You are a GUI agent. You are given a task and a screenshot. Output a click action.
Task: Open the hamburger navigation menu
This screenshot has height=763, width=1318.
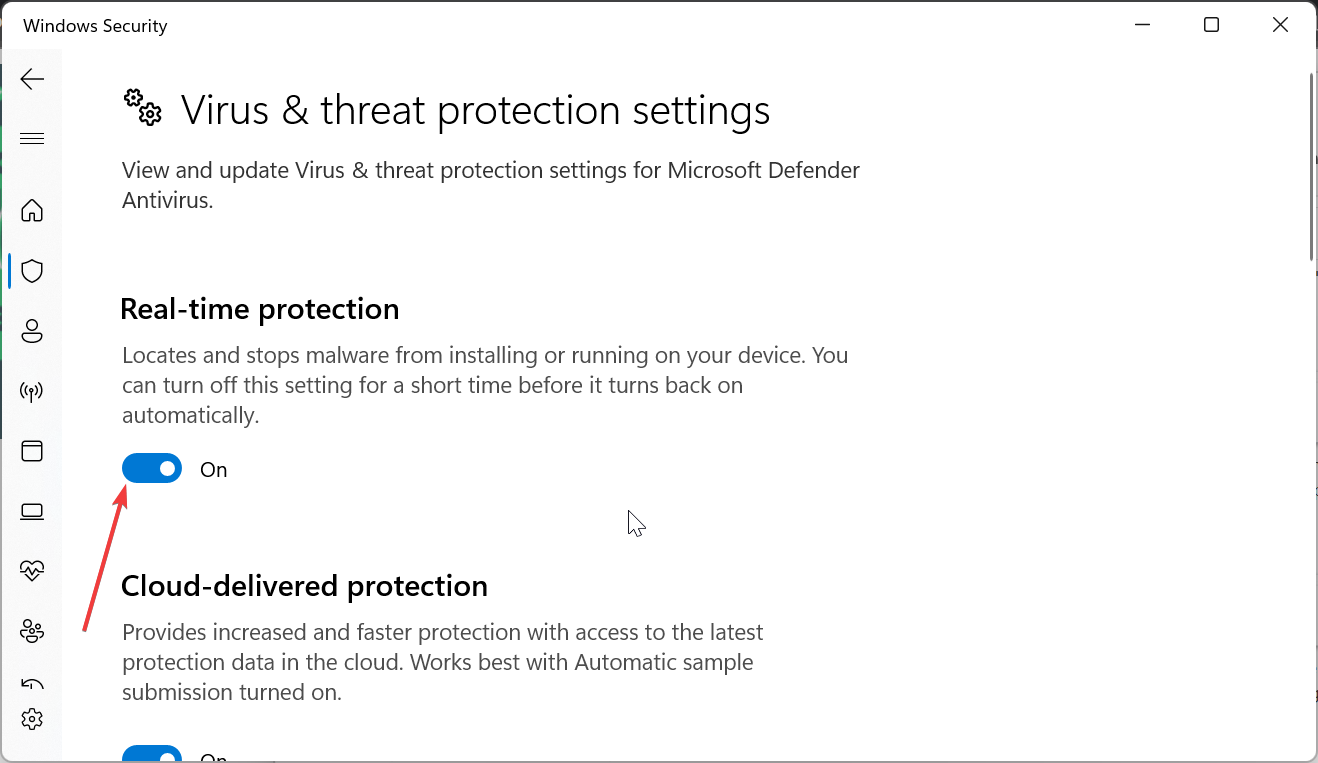32,139
